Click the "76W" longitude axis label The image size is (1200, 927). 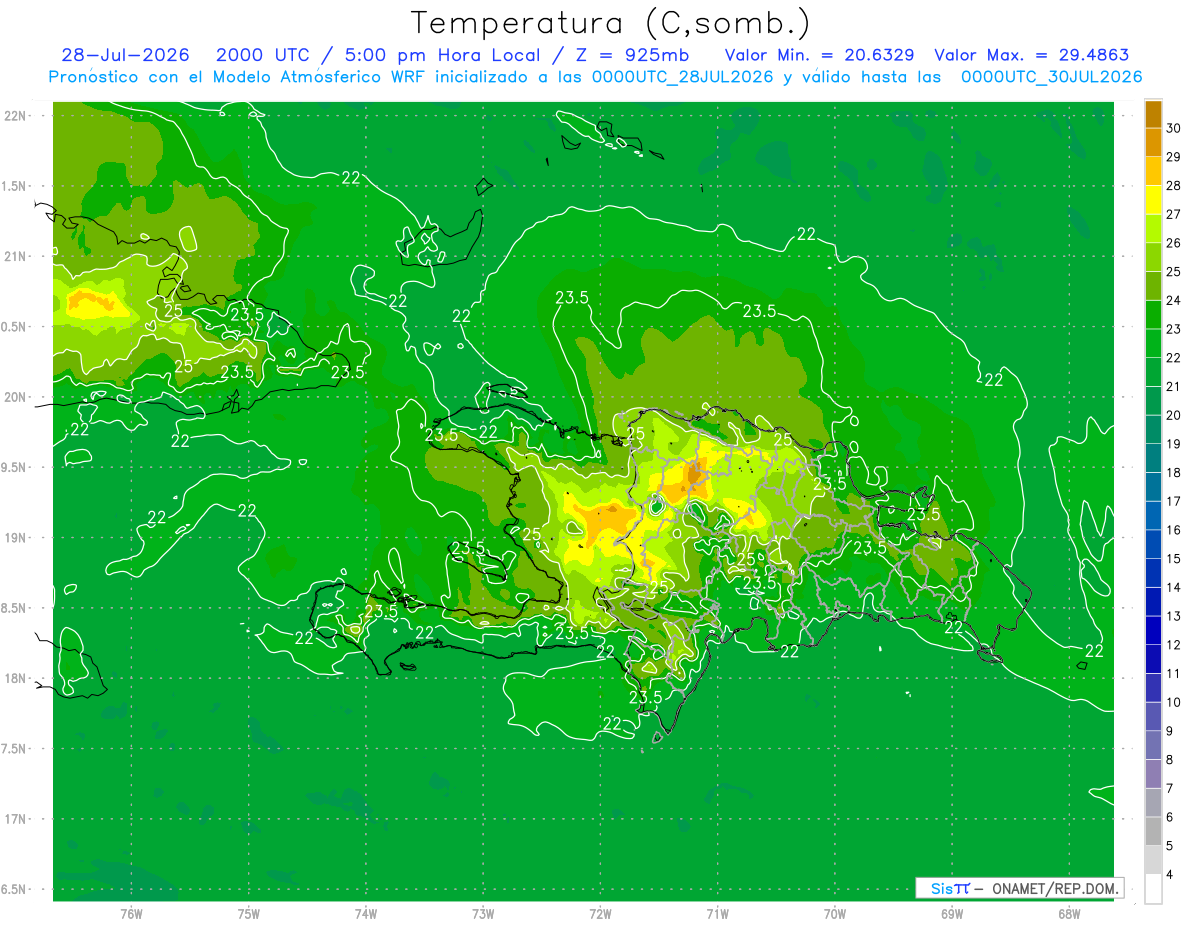[x=131, y=914]
